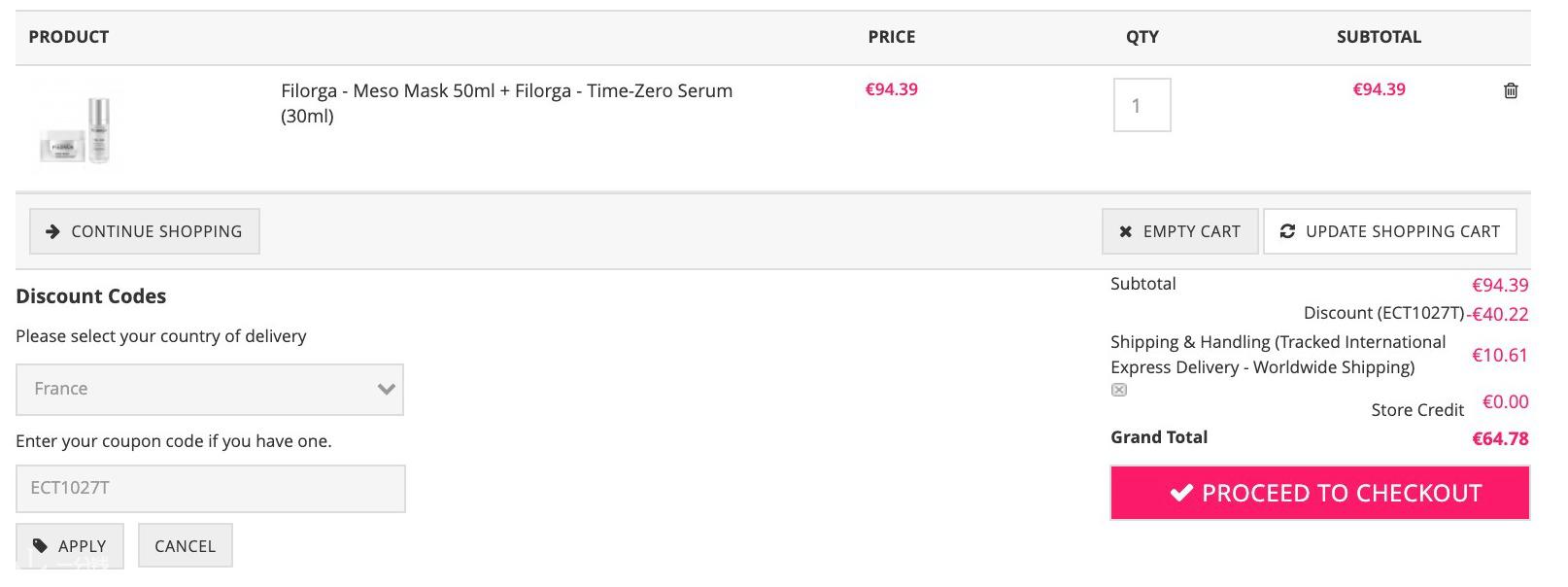Expand the country chevron arrow
1568x587 pixels.
click(x=386, y=389)
